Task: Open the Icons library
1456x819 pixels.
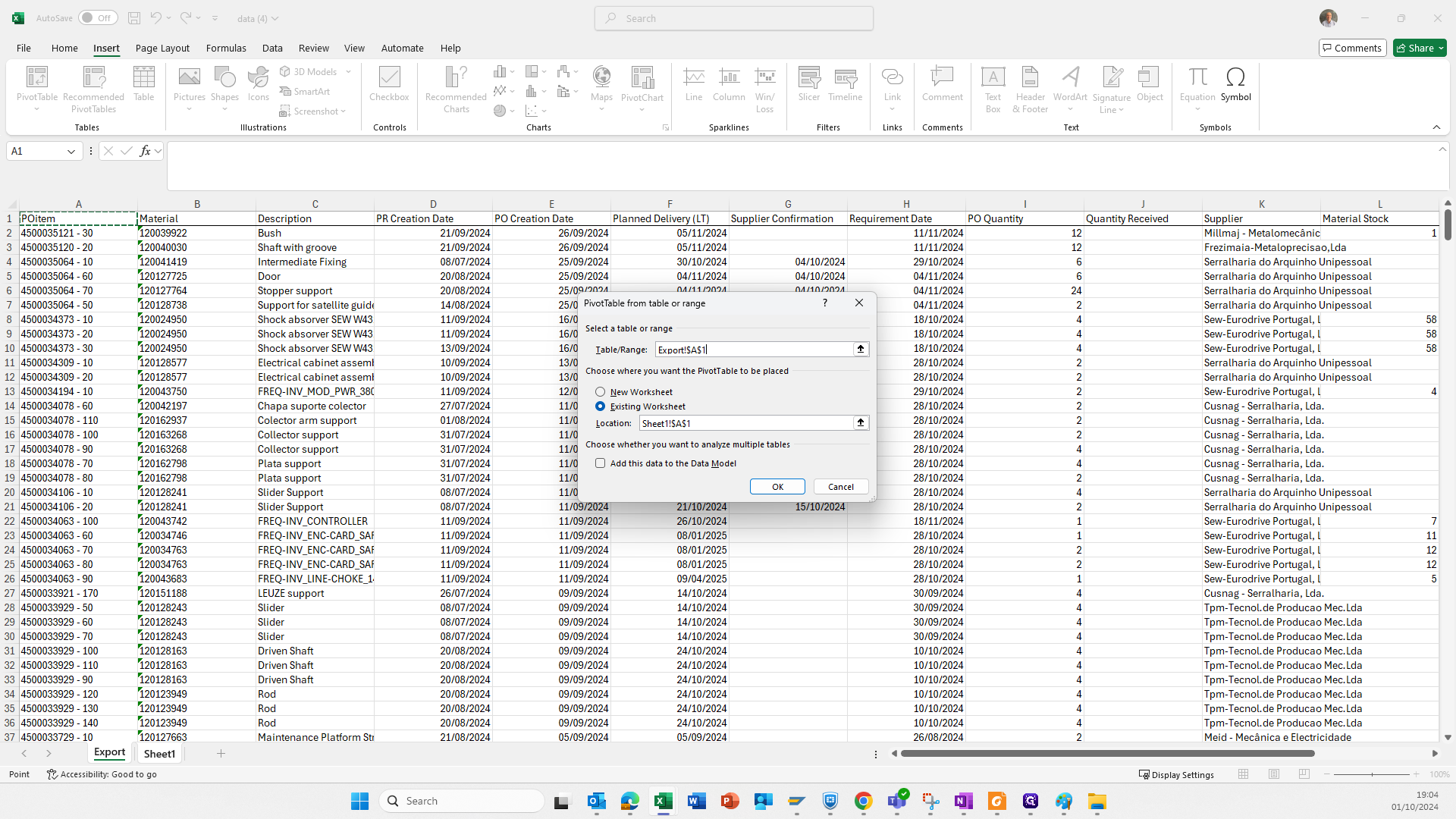Action: (258, 83)
